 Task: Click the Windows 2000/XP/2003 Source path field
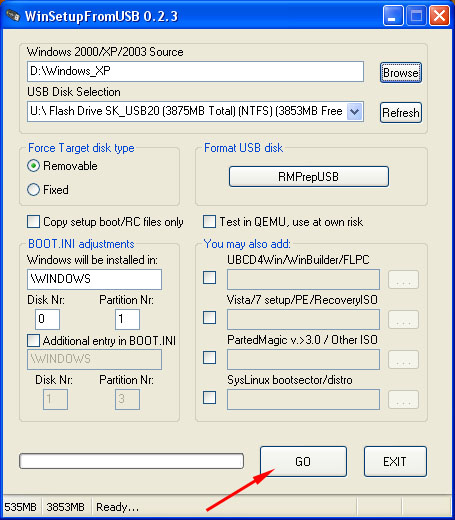point(195,71)
